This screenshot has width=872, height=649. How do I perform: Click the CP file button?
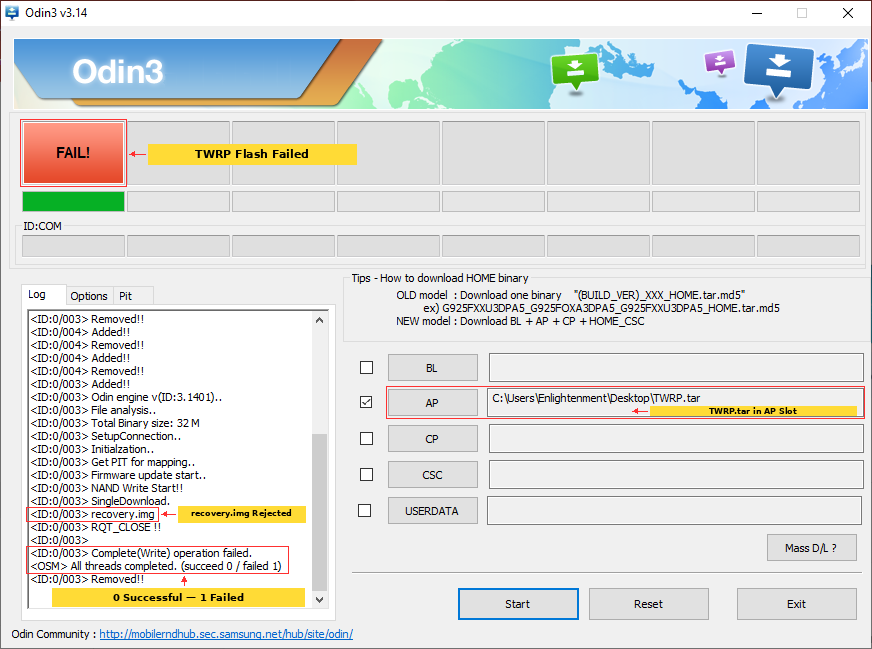432,439
